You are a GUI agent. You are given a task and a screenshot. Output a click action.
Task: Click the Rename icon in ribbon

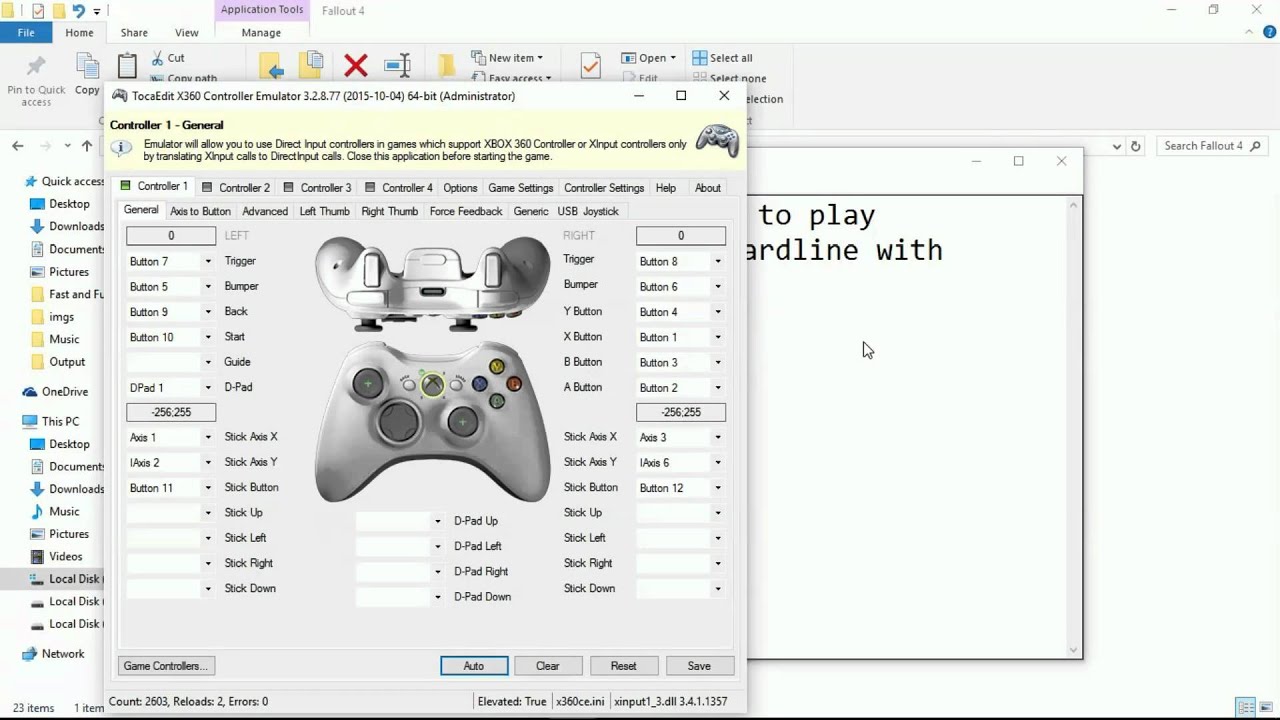click(397, 66)
